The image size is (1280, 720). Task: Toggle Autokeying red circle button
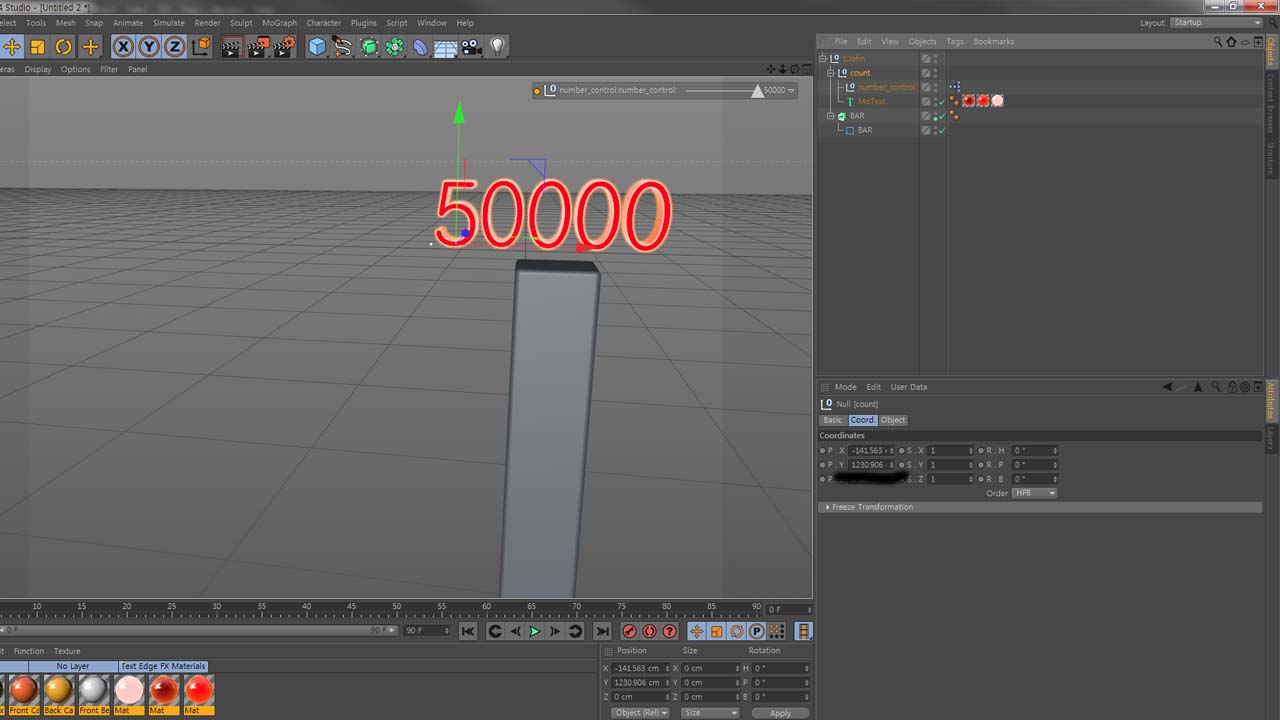650,631
